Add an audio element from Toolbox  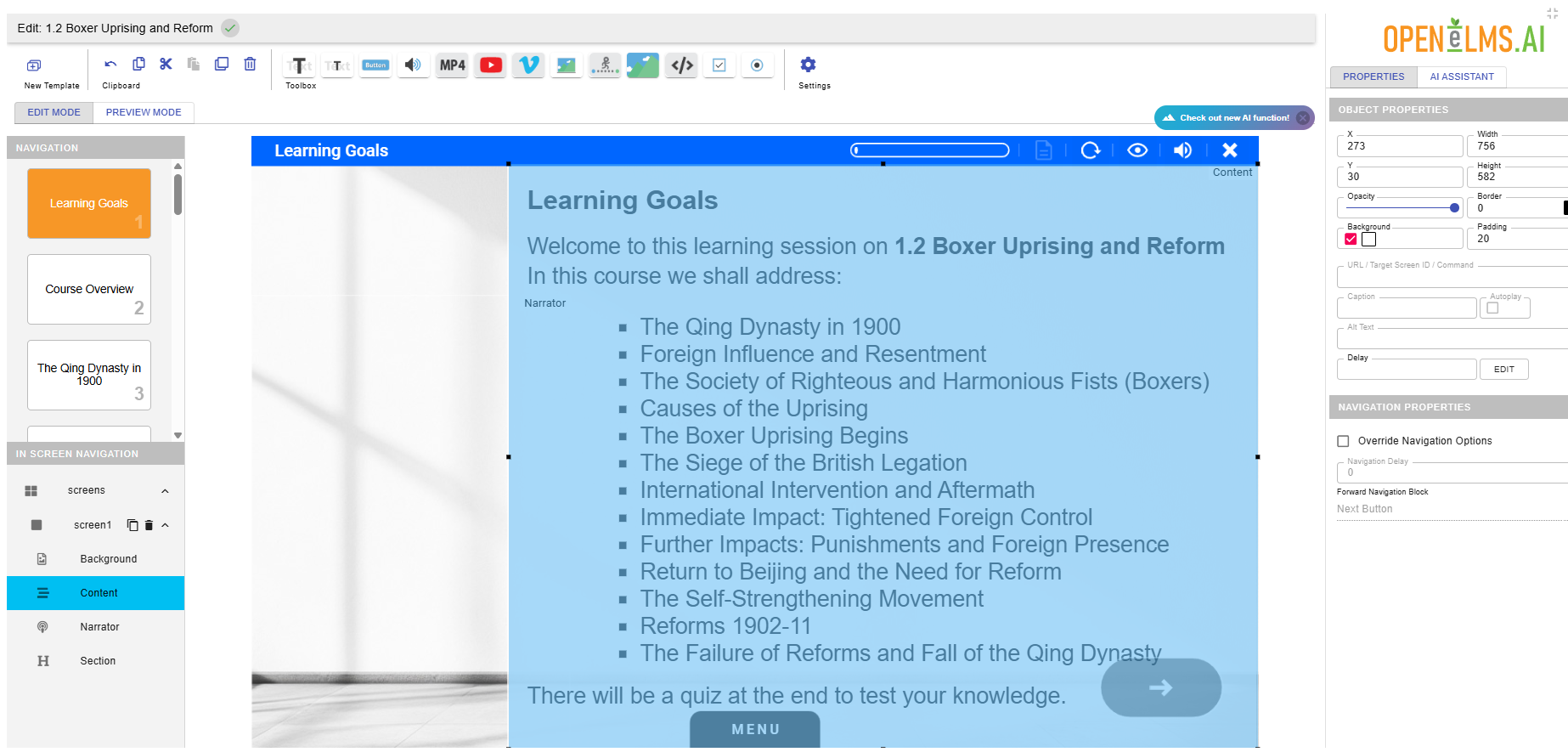click(413, 65)
